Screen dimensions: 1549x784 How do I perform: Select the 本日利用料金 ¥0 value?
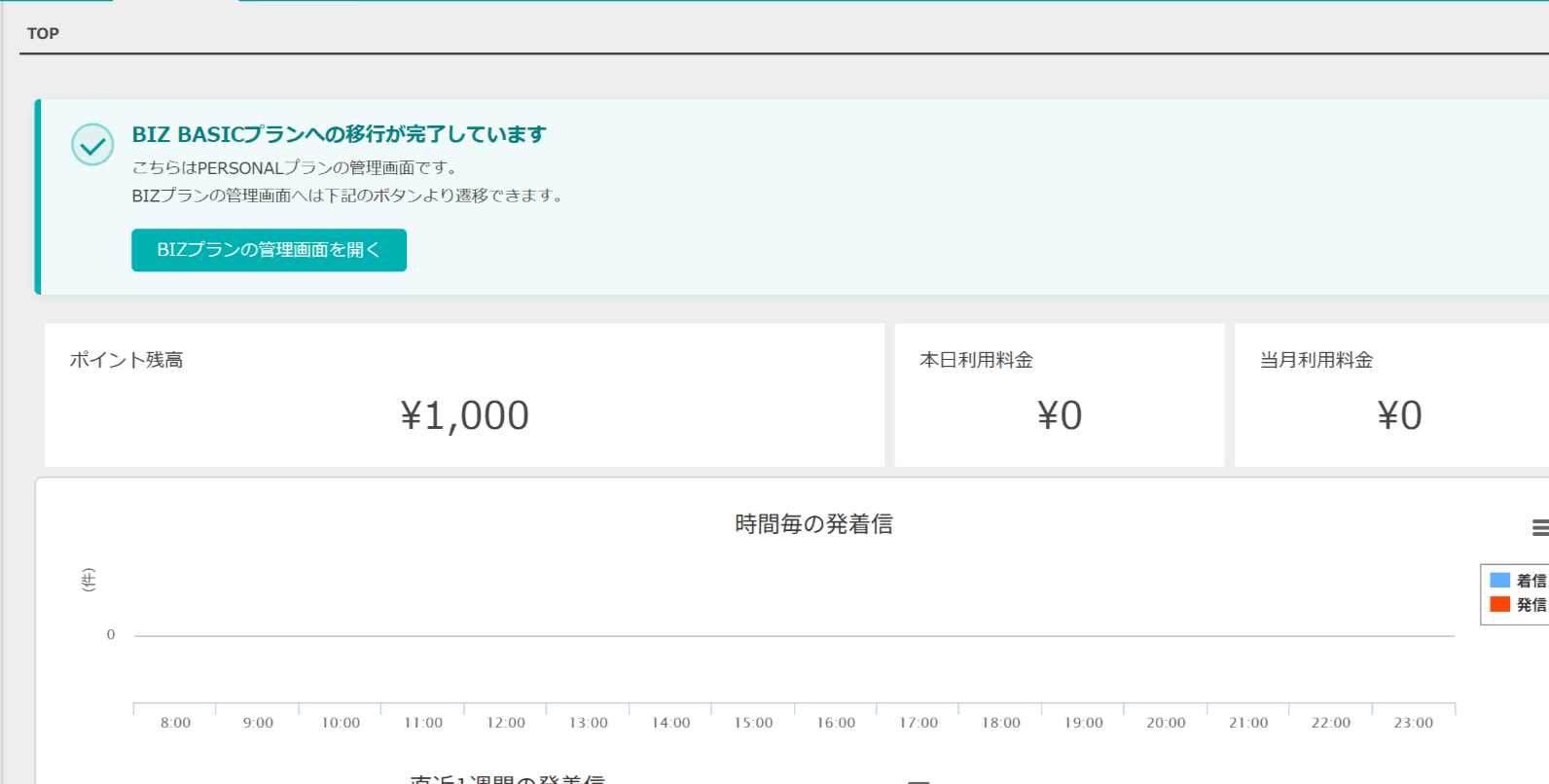(1059, 416)
